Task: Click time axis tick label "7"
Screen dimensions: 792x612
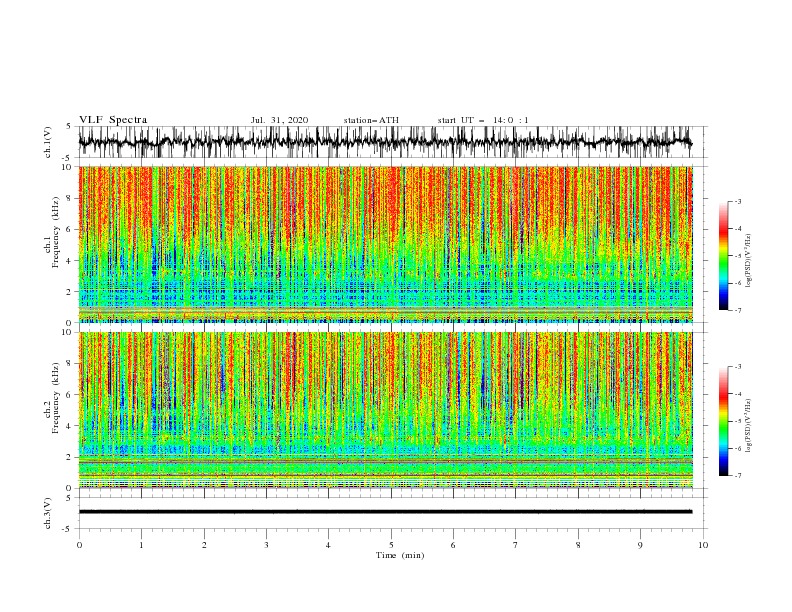Action: point(516,545)
